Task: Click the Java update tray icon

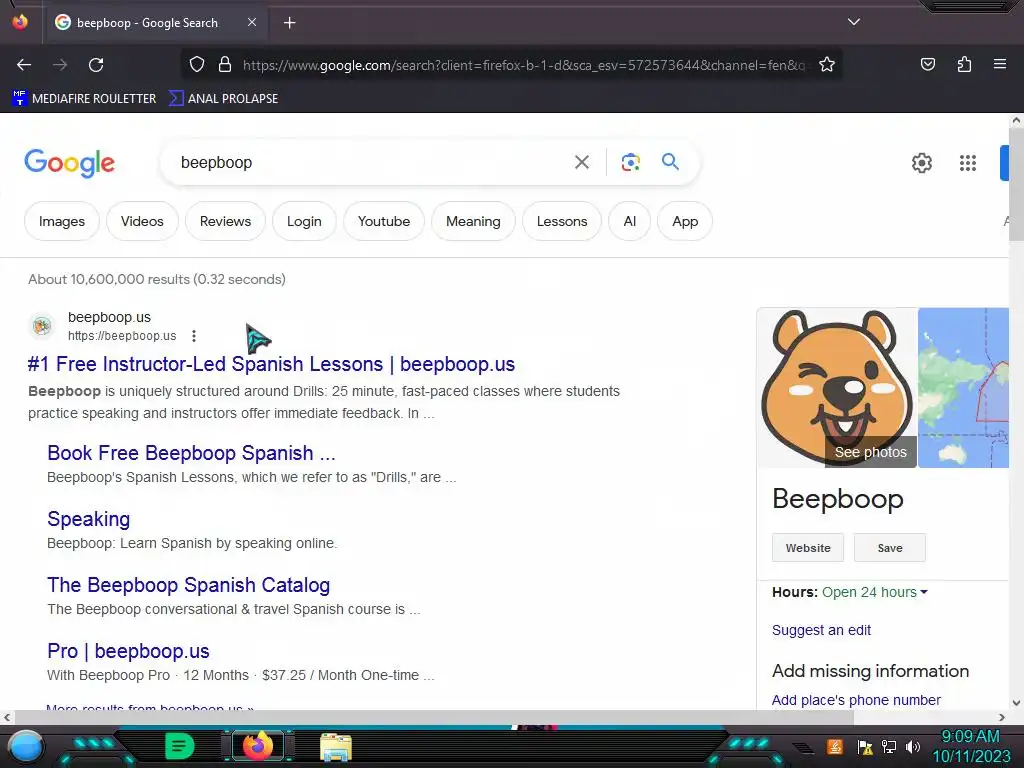Action: (835, 746)
